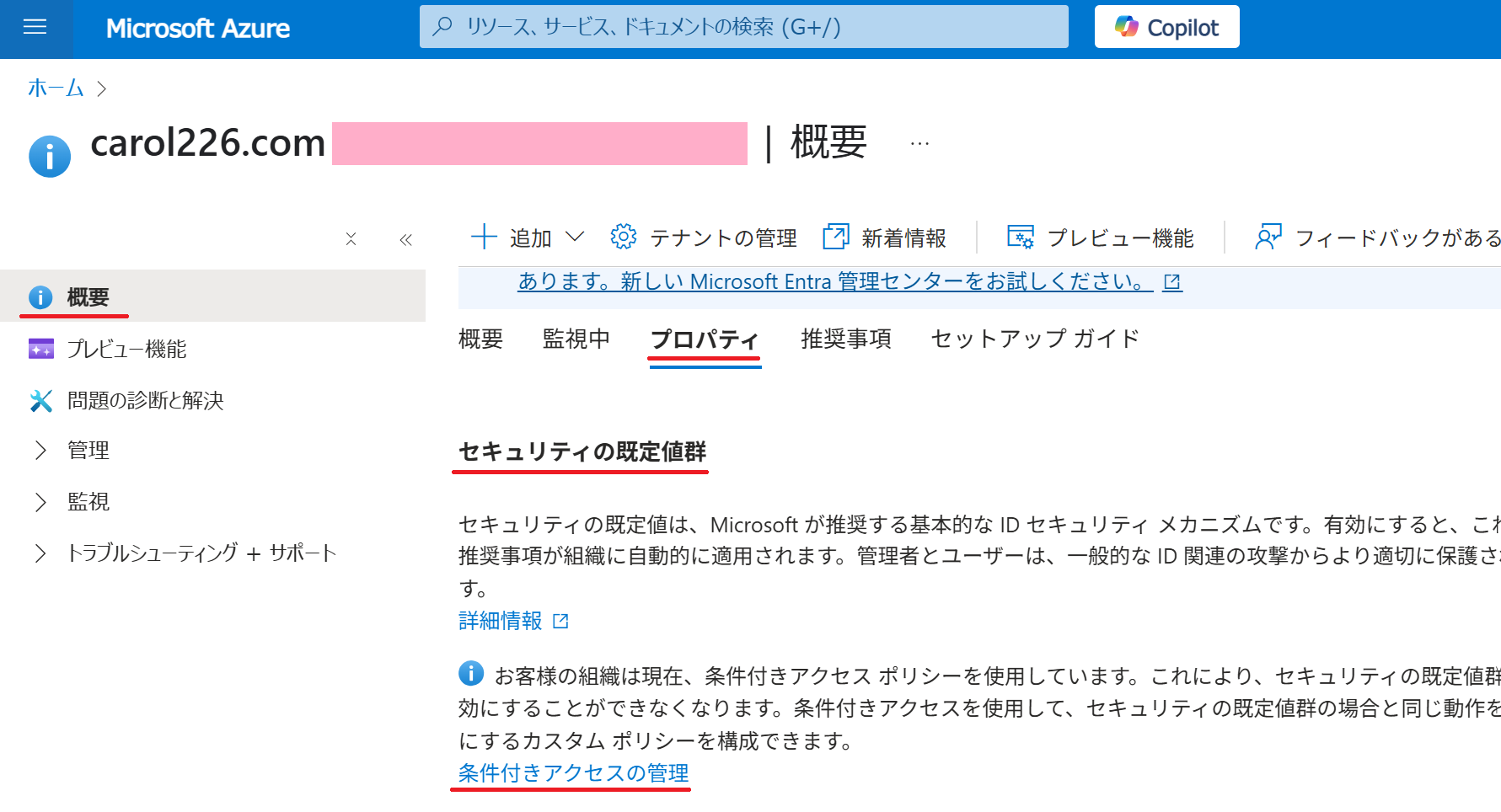Screen dimensions: 1501x812
Task: Switch to the 推奨事項 tab
Action: (846, 339)
